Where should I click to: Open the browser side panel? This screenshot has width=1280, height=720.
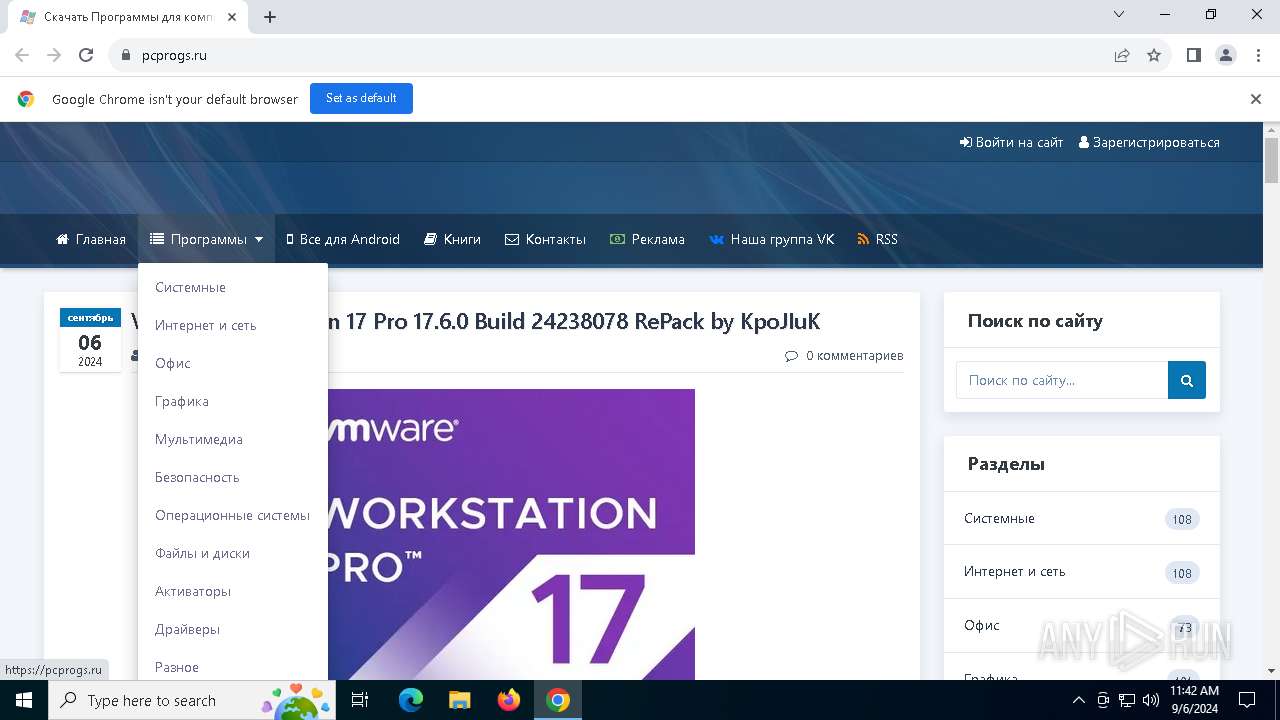tap(1194, 55)
